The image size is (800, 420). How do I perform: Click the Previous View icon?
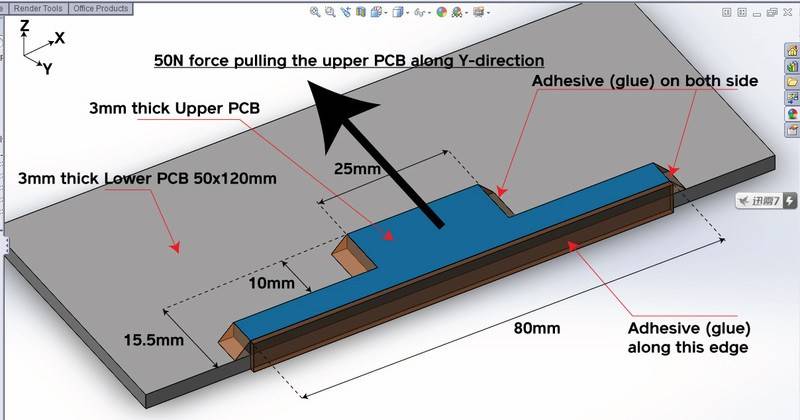click(x=344, y=13)
